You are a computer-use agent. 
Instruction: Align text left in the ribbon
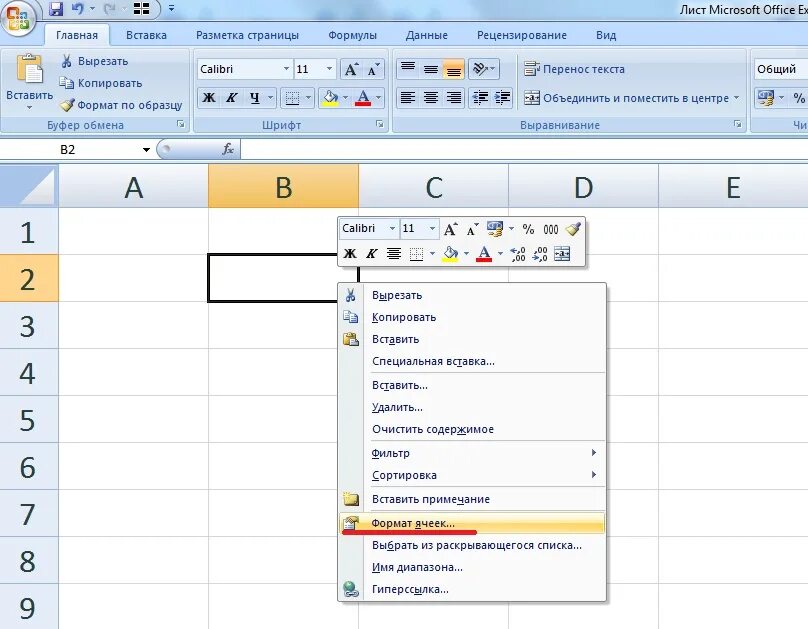(x=408, y=98)
